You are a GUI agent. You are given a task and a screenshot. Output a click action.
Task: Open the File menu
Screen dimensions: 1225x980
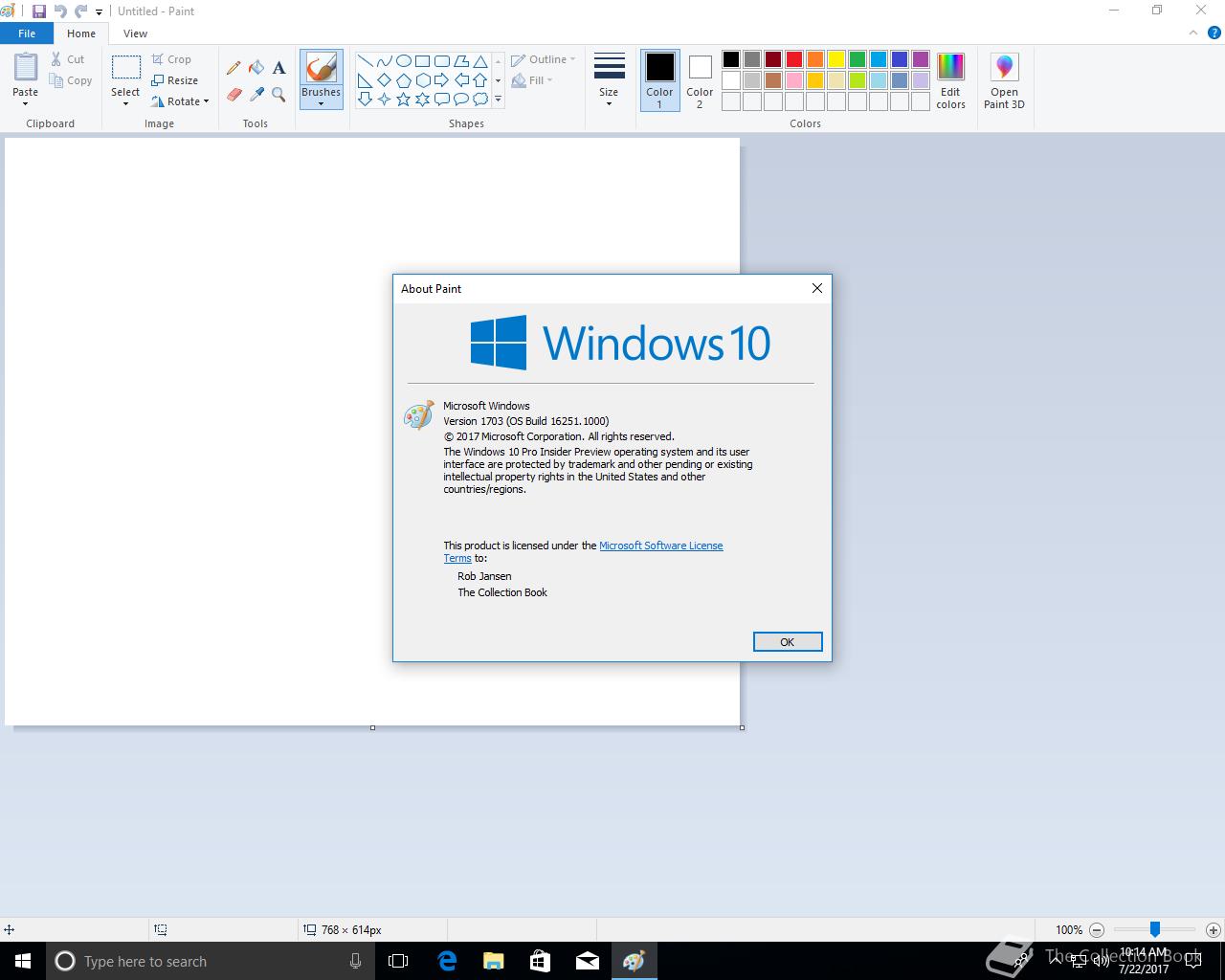coord(27,33)
